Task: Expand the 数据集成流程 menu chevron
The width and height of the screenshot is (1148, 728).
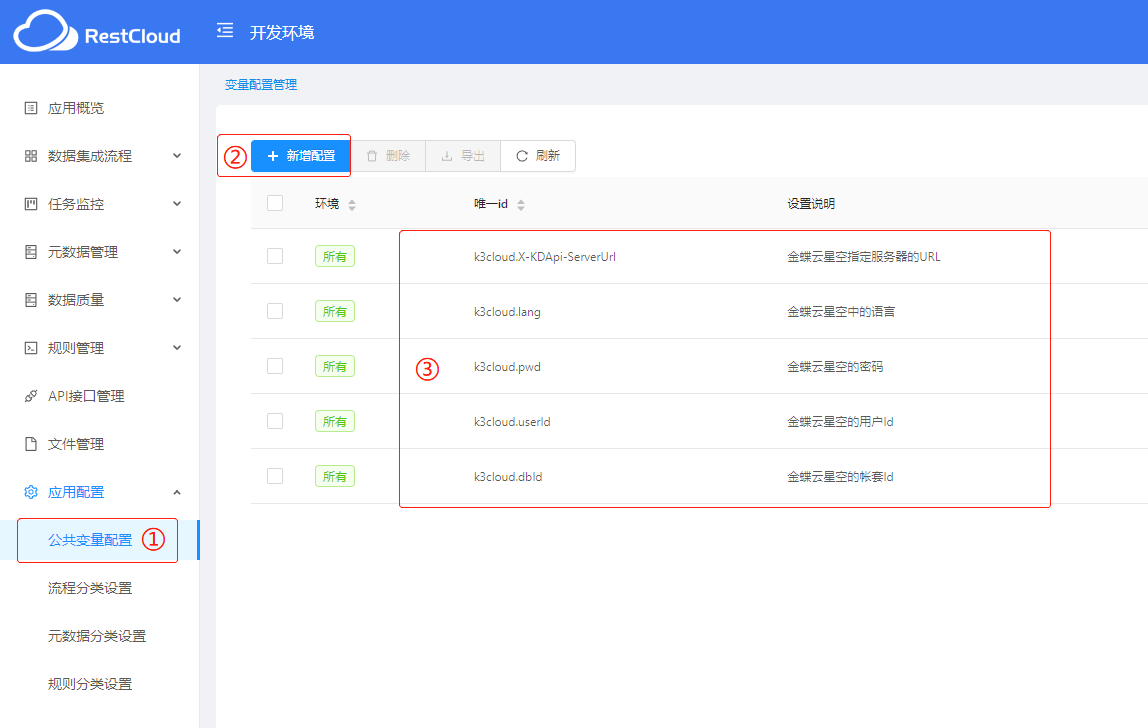Action: (177, 156)
